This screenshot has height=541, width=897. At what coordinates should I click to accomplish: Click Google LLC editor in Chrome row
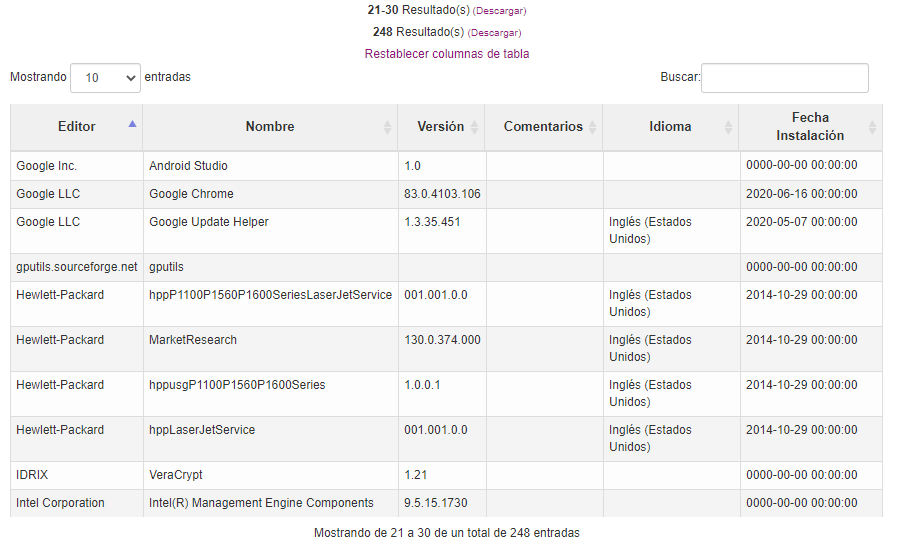click(x=77, y=194)
